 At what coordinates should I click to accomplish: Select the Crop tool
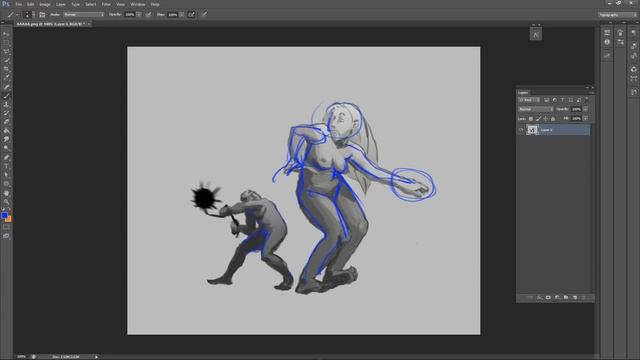(x=6, y=69)
